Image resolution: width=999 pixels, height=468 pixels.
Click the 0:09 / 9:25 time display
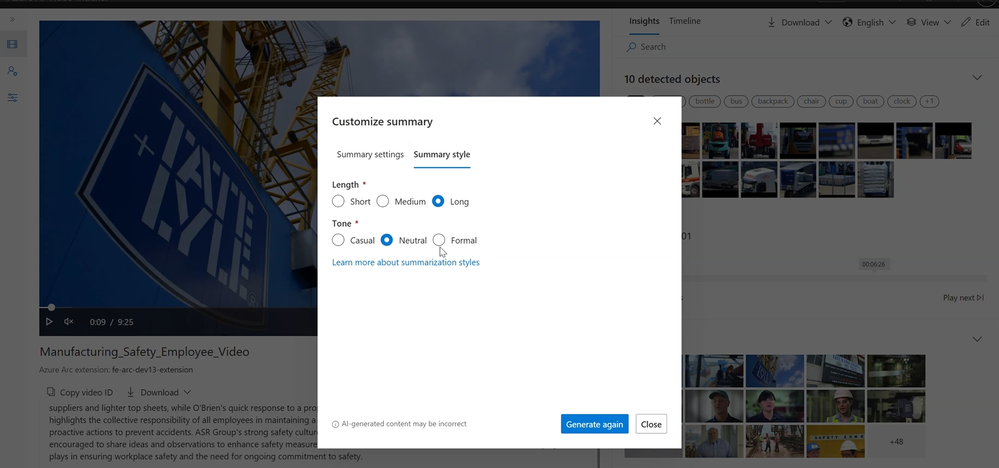point(111,322)
